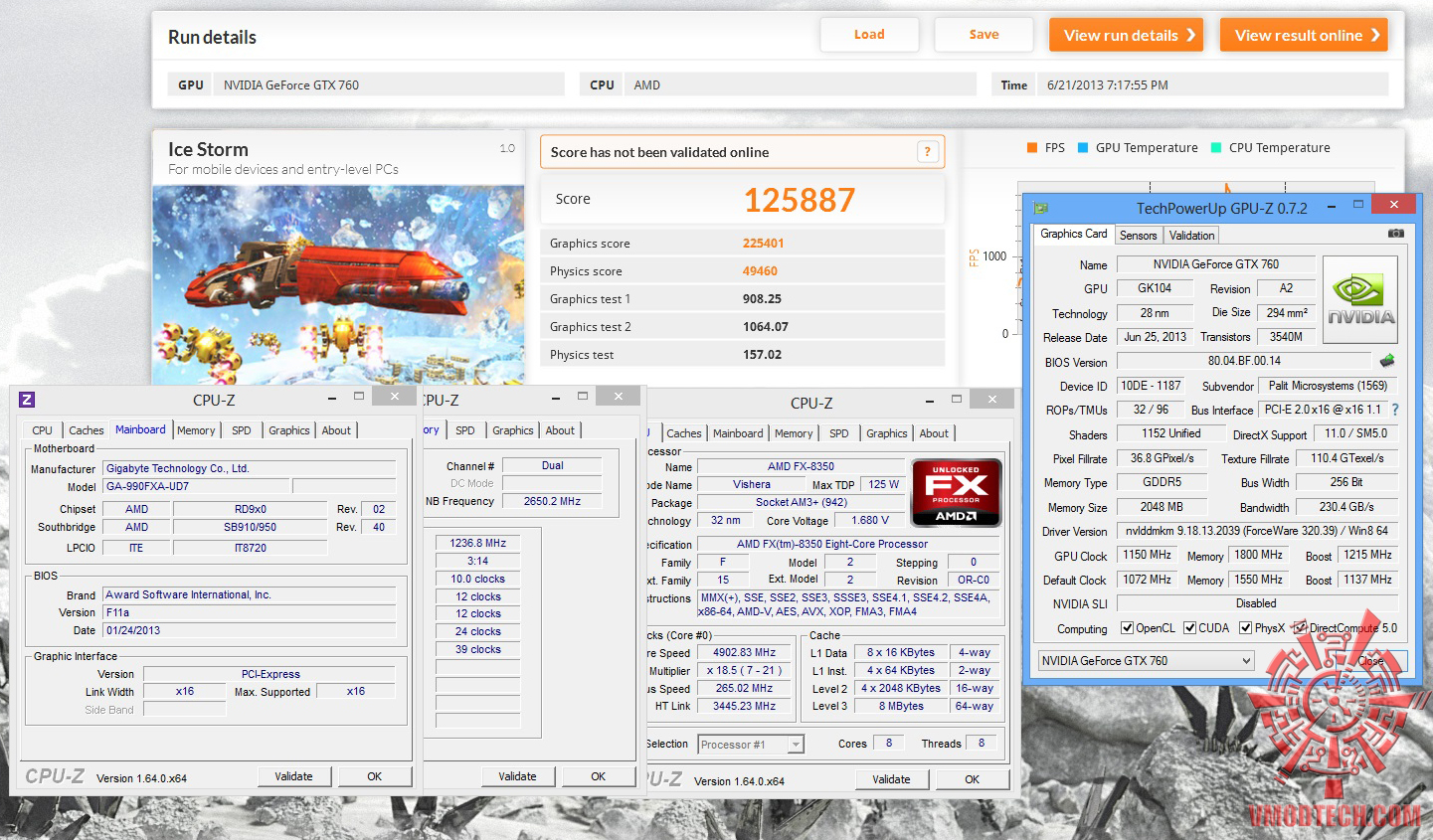Image resolution: width=1433 pixels, height=840 pixels.
Task: Click the help question mark beside validation notice
Action: (927, 152)
